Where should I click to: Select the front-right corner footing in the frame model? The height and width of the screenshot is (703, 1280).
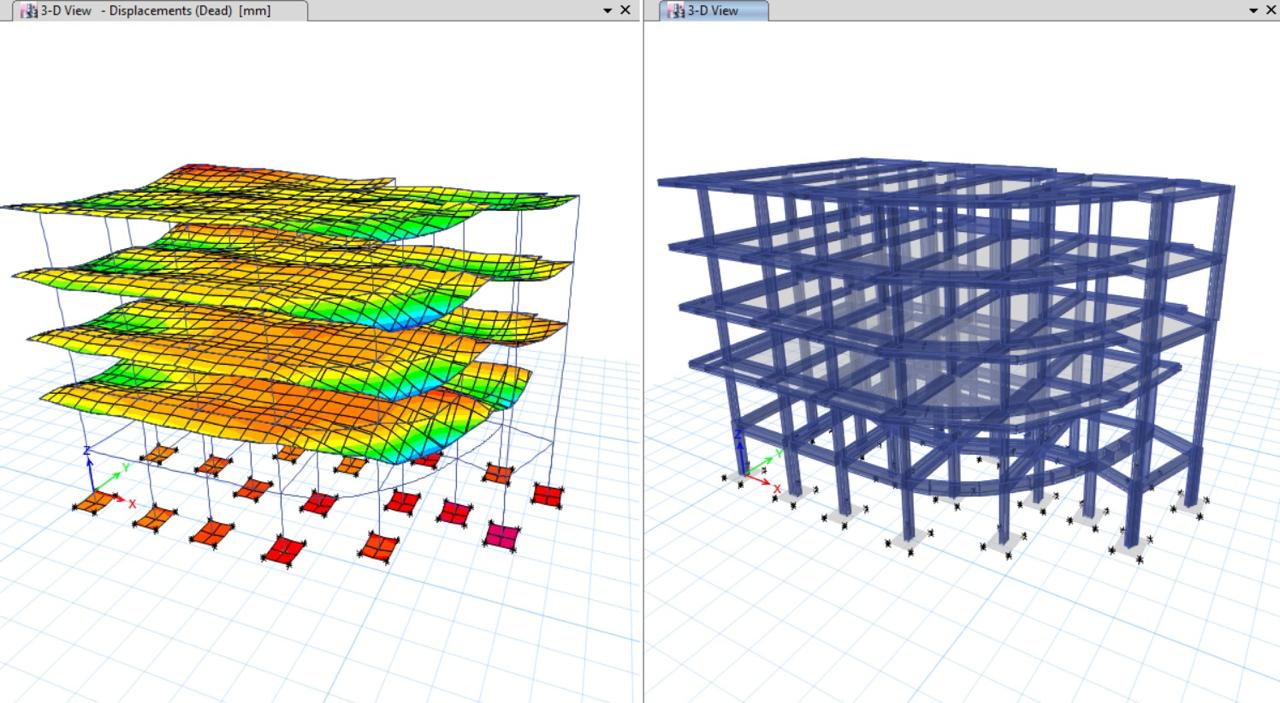click(1131, 548)
